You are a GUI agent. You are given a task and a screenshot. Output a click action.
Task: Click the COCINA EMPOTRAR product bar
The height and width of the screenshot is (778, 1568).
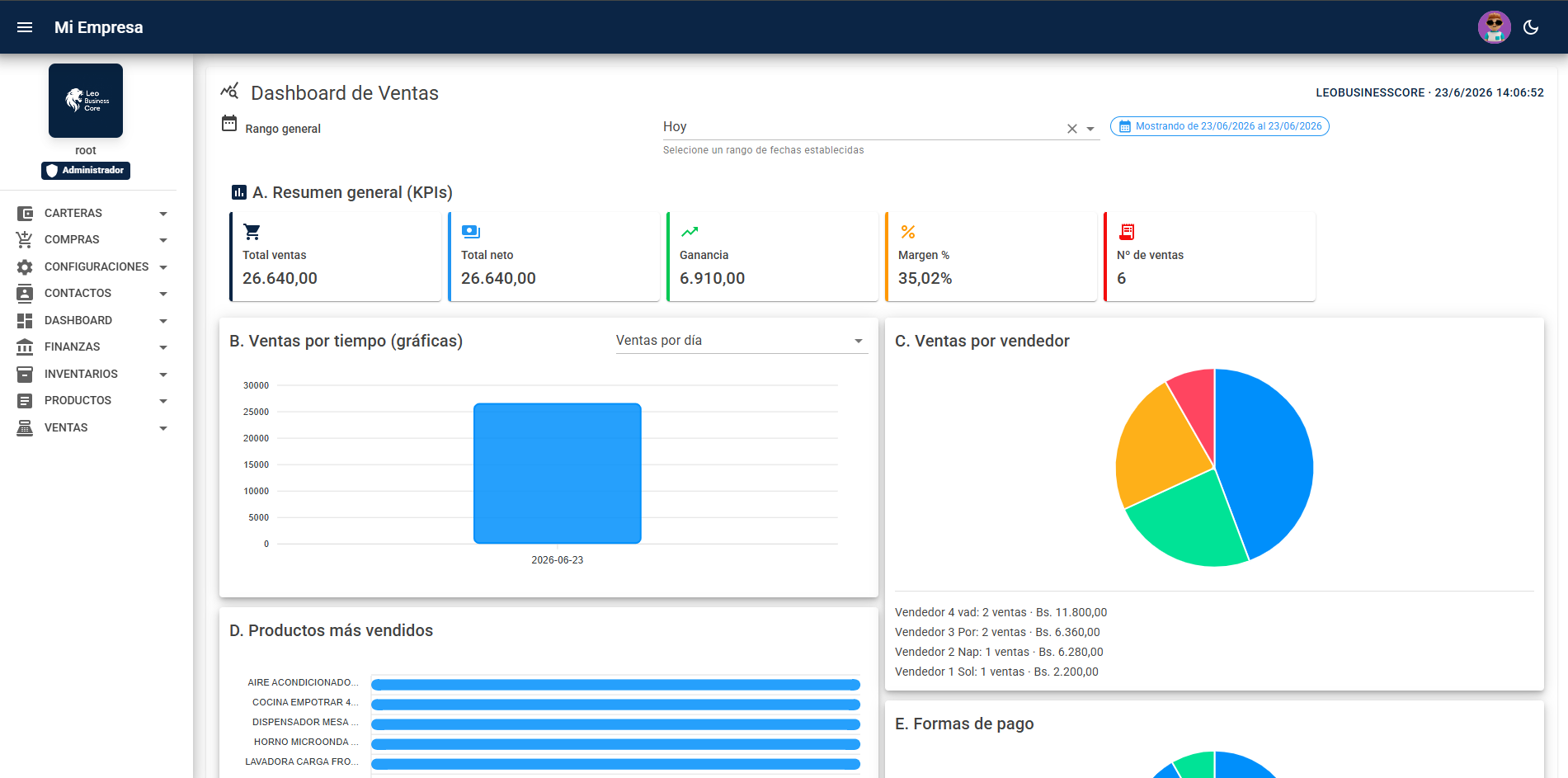point(615,705)
